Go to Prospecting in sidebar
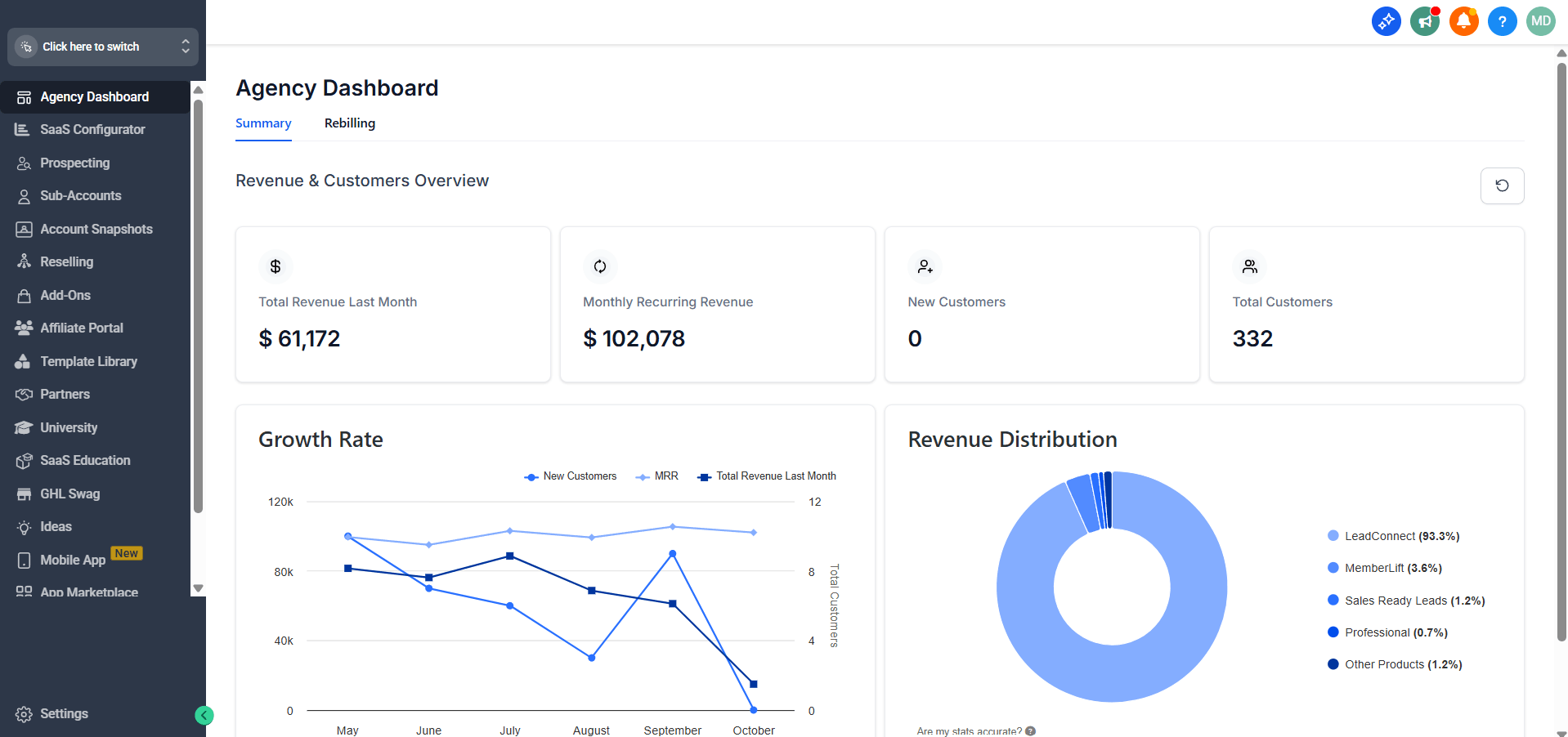Screen dimensions: 1568x737 pyautogui.click(x=75, y=163)
